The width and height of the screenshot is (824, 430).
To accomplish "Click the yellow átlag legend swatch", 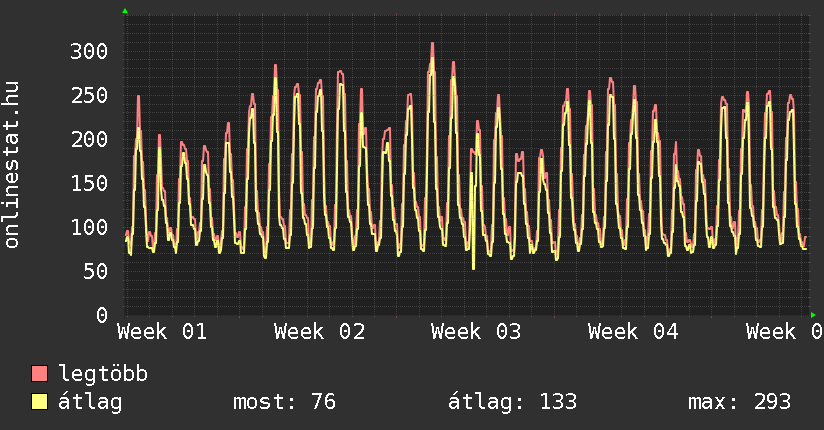I will point(40,402).
